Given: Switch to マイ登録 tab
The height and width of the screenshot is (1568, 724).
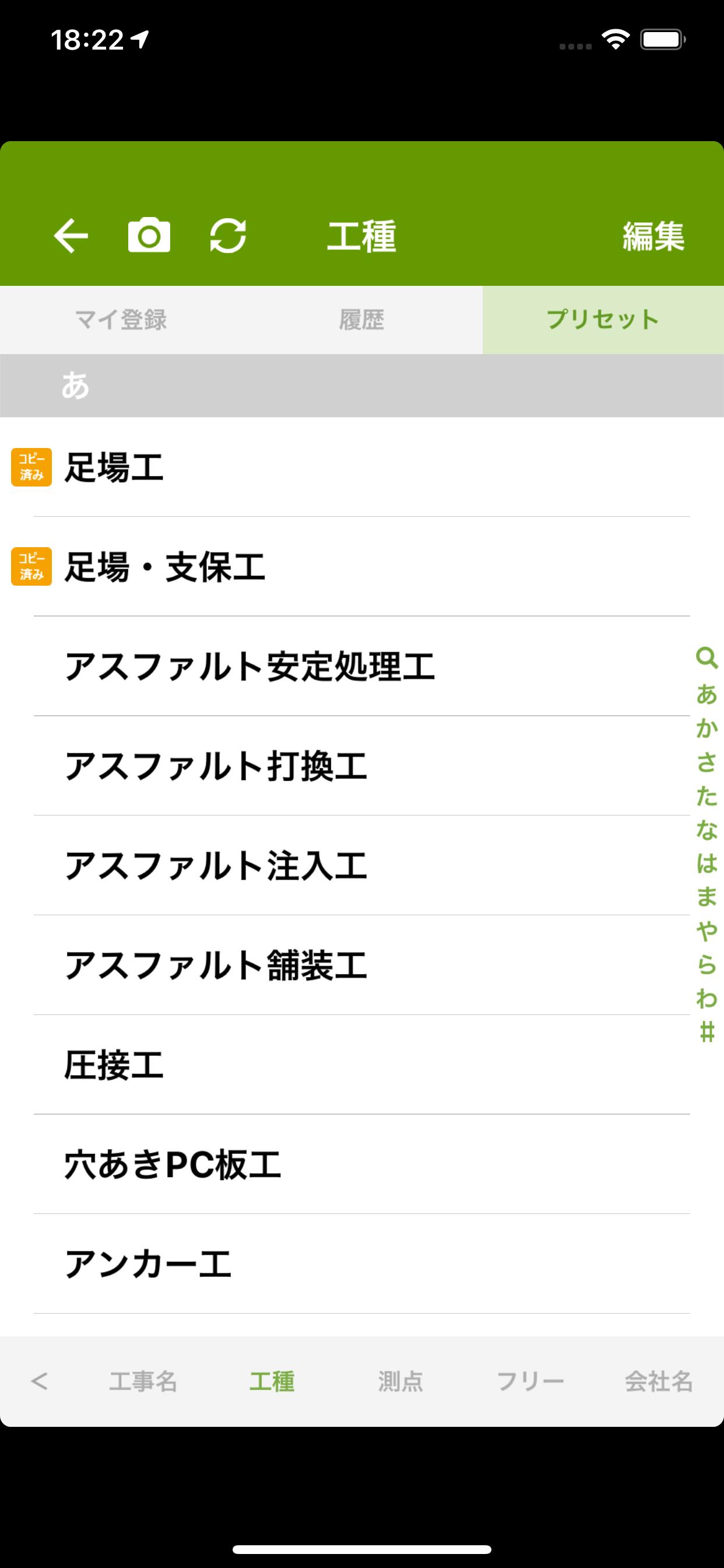Looking at the screenshot, I should coord(121,320).
